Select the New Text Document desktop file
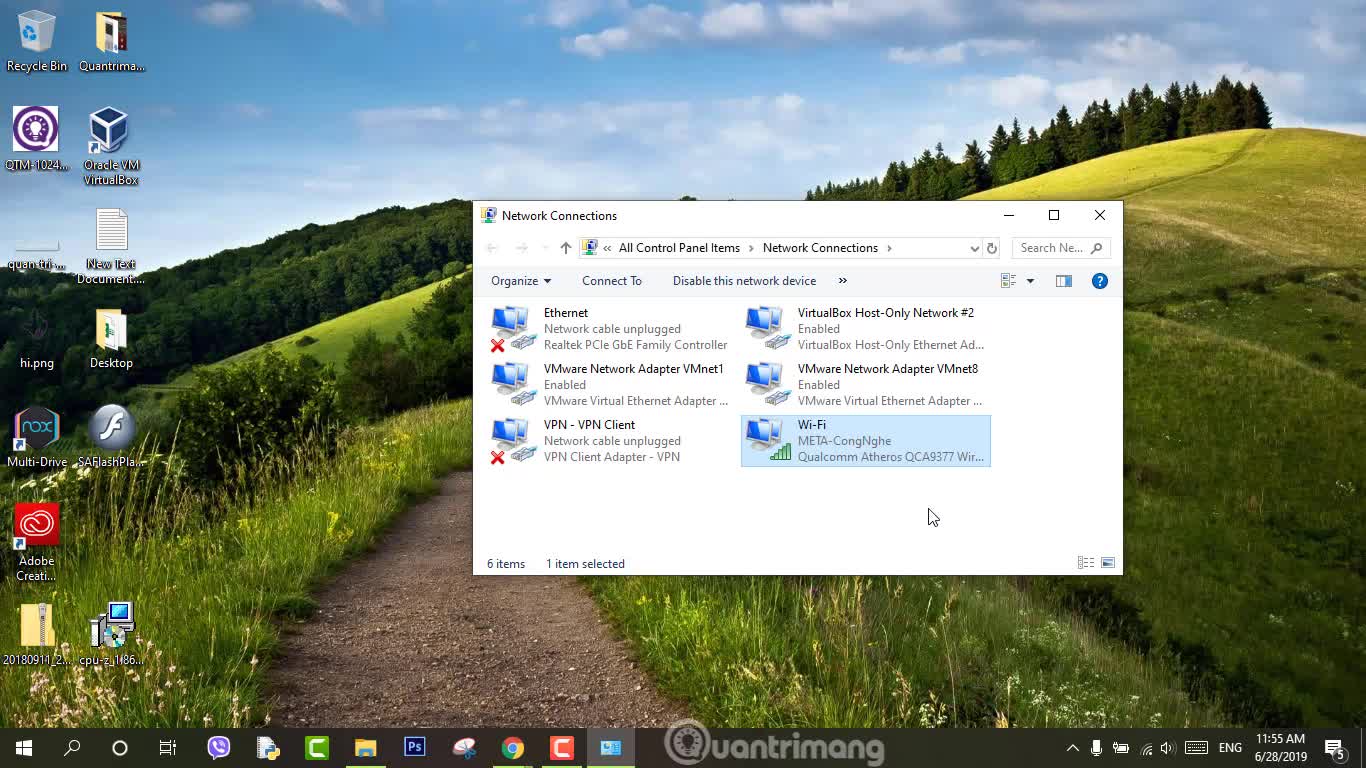The height and width of the screenshot is (768, 1366). (x=111, y=247)
